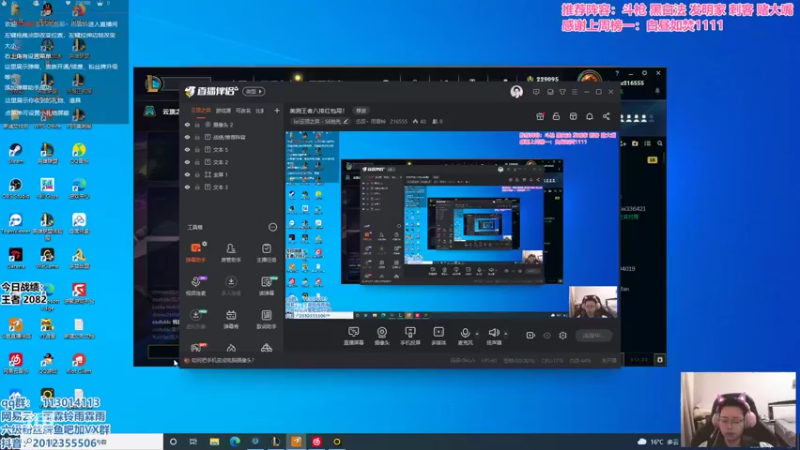800x450 pixels.
Task: Add a new scene with the plus button
Action: pos(277,110)
